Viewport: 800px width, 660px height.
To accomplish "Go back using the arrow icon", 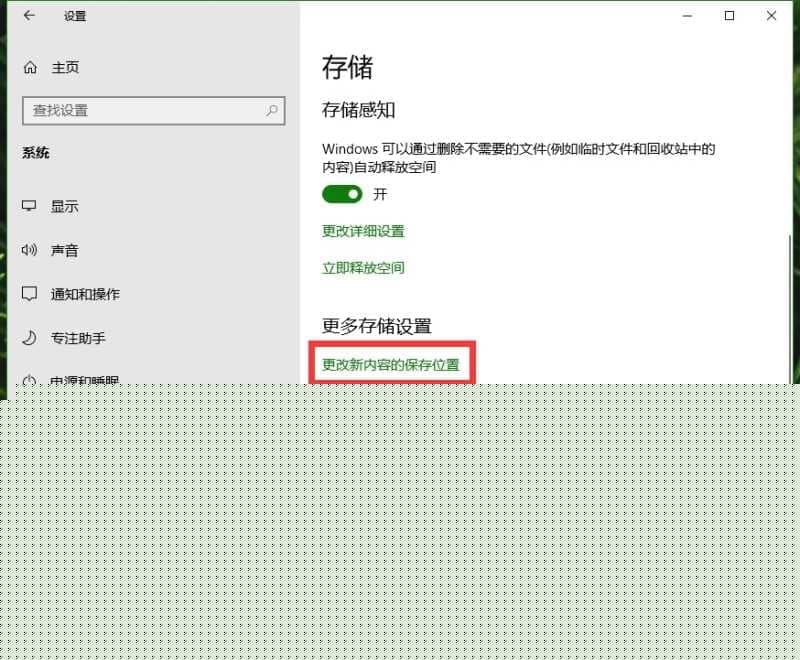I will [29, 16].
